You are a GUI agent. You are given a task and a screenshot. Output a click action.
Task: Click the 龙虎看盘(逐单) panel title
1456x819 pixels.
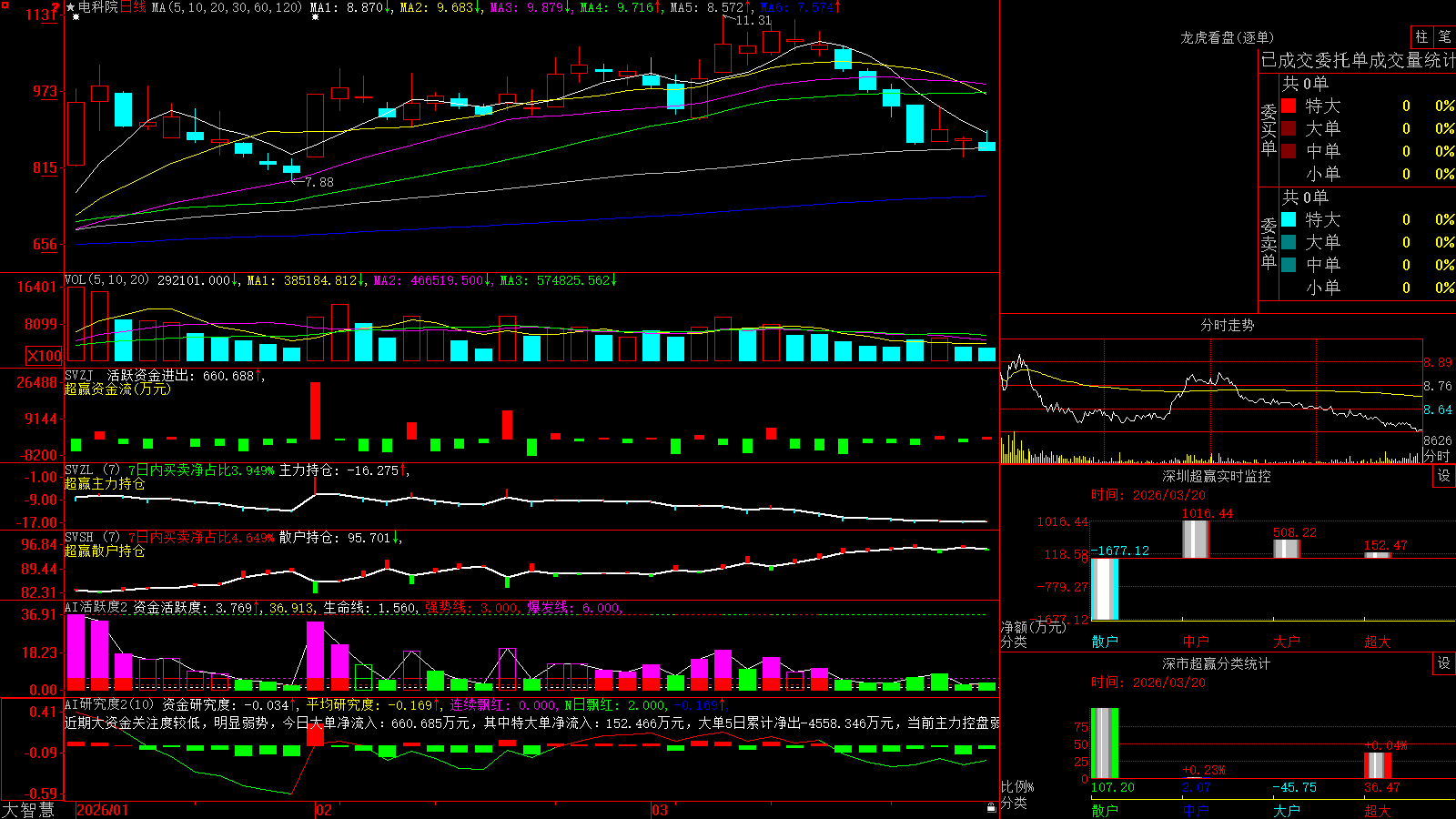[x=1228, y=37]
